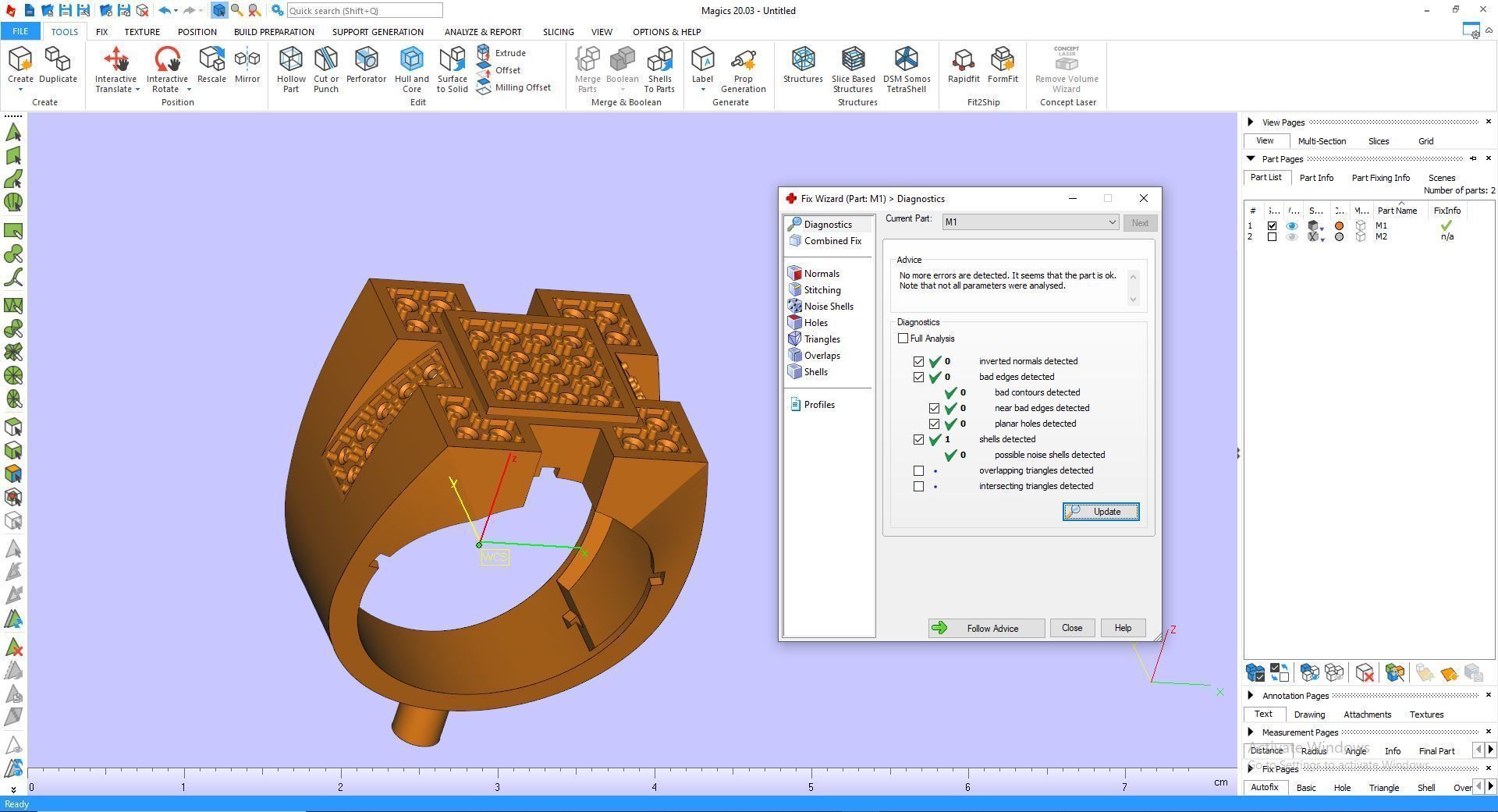
Task: Launch Prop Generation tool
Action: (743, 69)
